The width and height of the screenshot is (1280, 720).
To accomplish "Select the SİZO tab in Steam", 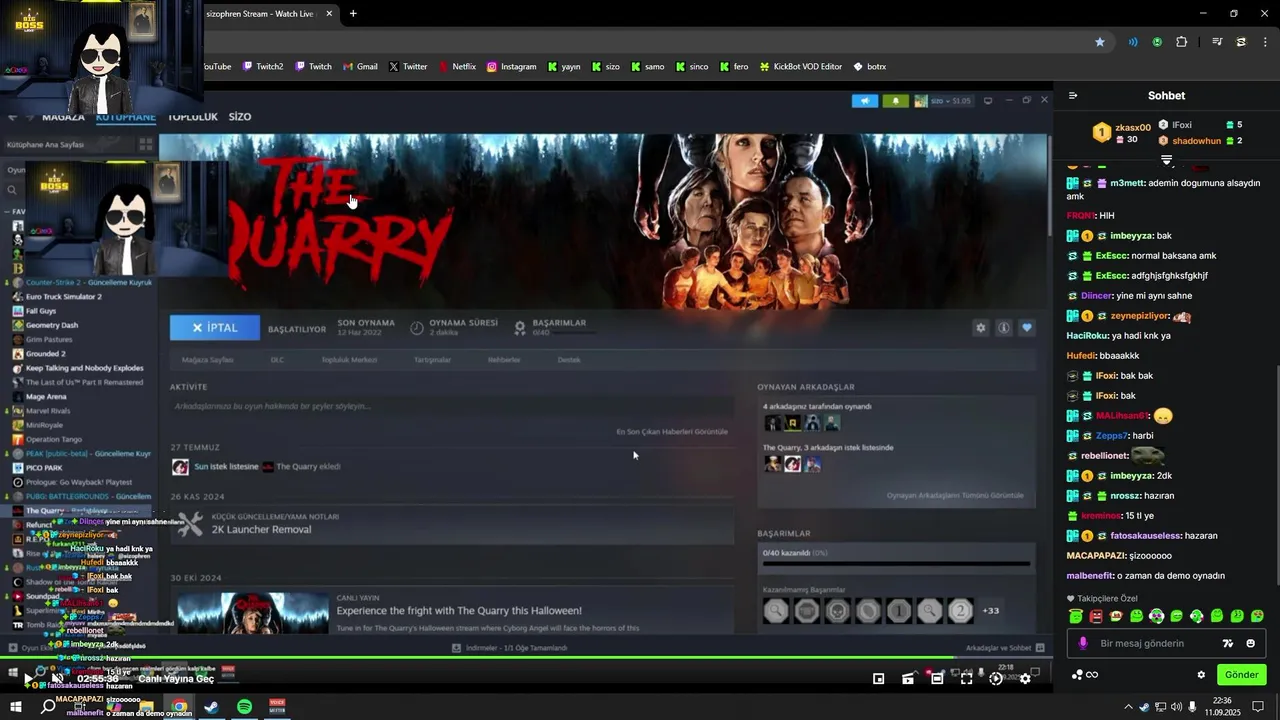I will pos(240,117).
